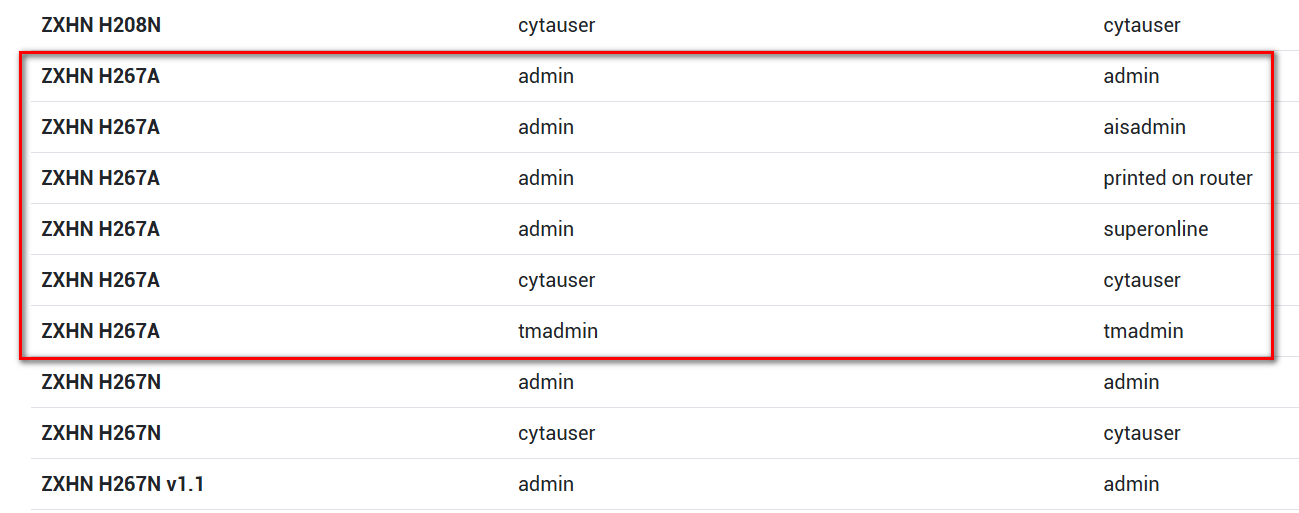
Task: Click admin username beside aisadmin password
Action: [x=546, y=127]
